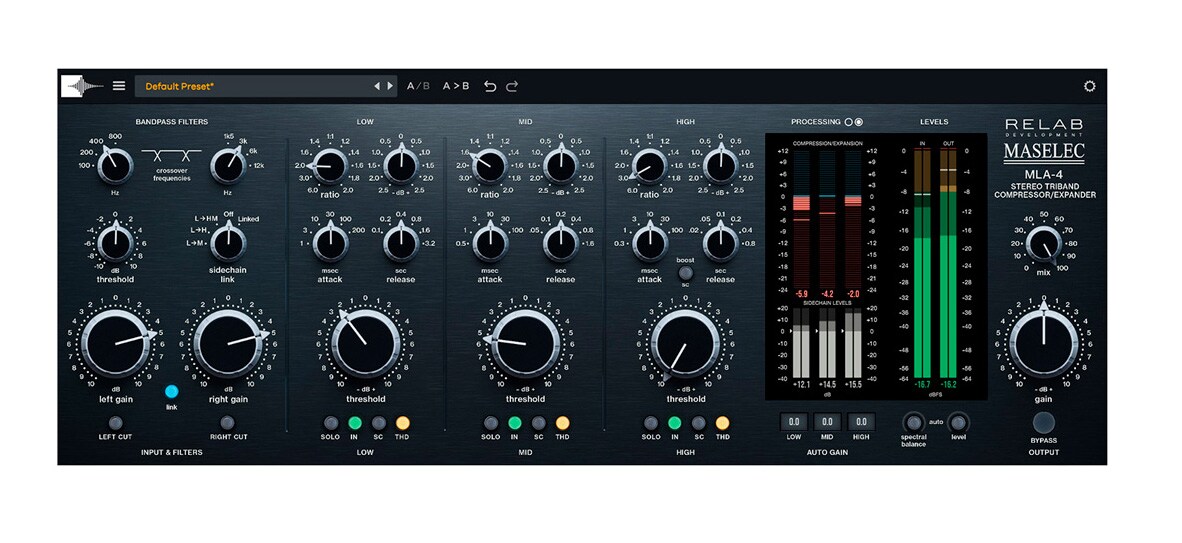Image resolution: width=1182 pixels, height=543 pixels.
Task: Solo the HIGH band
Action: (x=651, y=423)
